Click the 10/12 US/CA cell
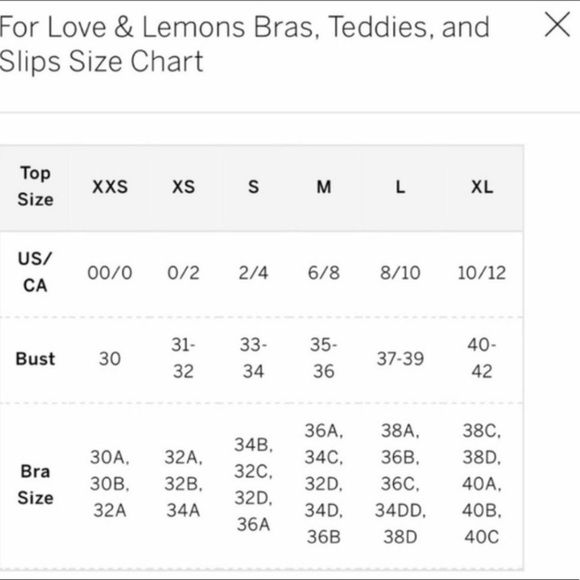Viewport: 580px width, 580px height. [482, 273]
